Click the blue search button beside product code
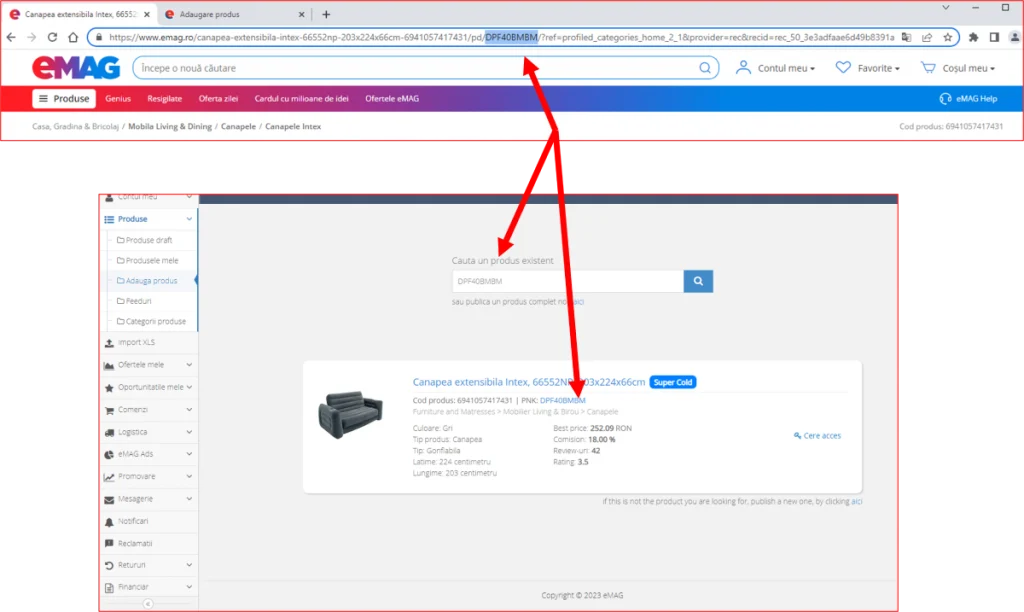The height and width of the screenshot is (612, 1024). click(698, 281)
